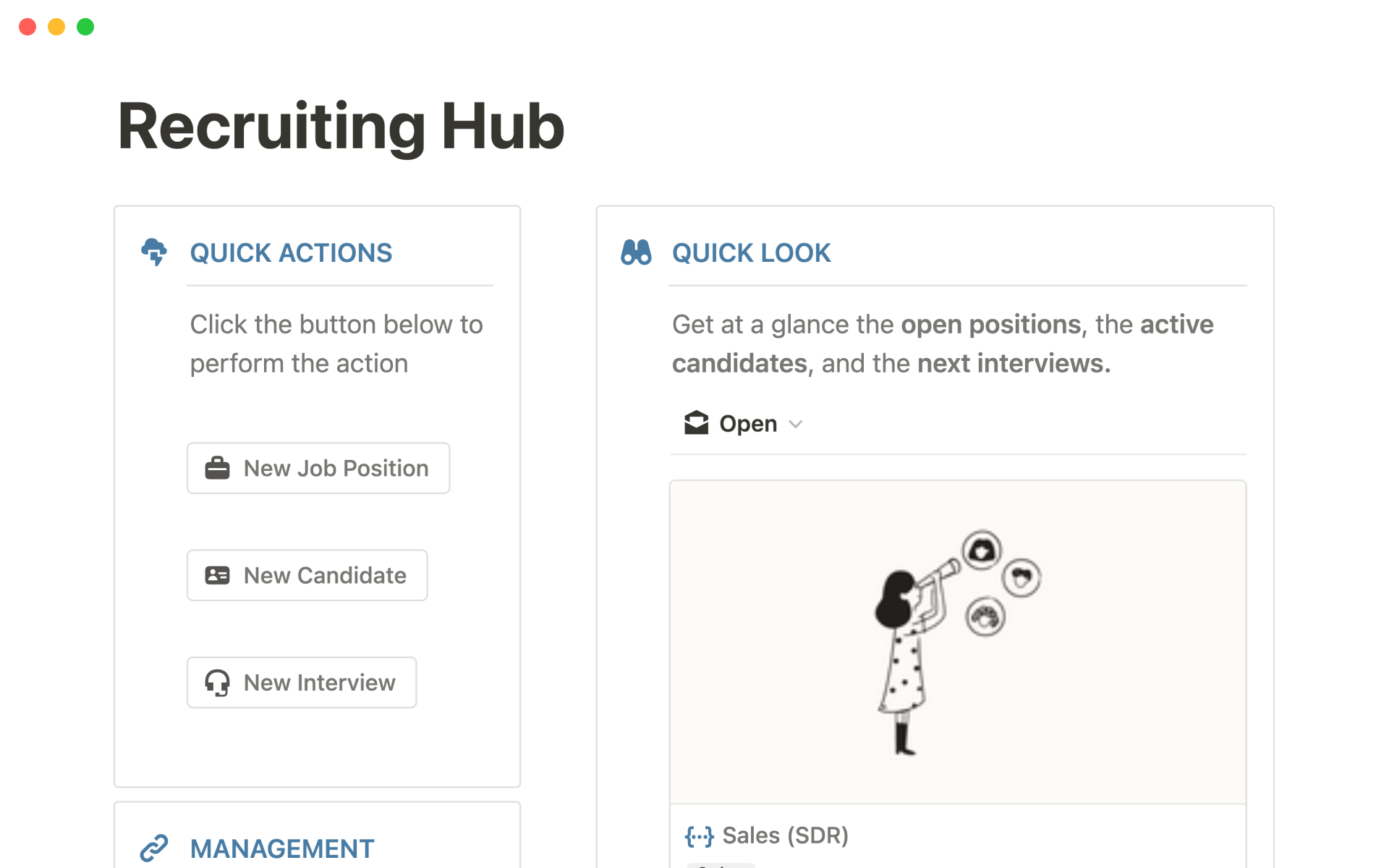Click the ID card icon on New Candidate
Screen dimensions: 1389x868
[x=217, y=575]
